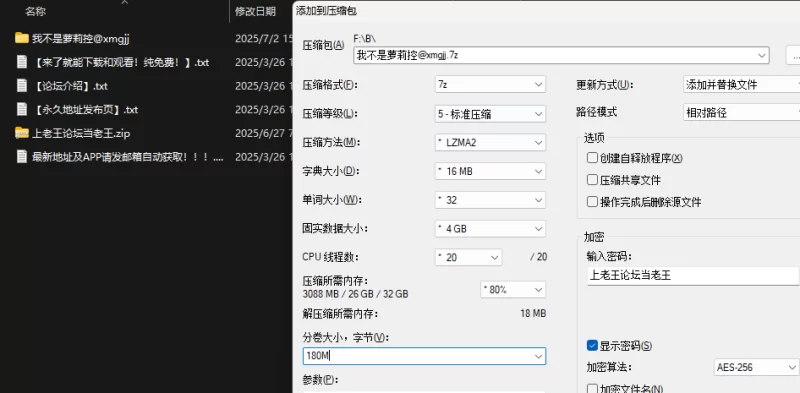
Task: Open the 压缩等级 dropdown showing 5 - 标准压缩
Action: [x=489, y=114]
